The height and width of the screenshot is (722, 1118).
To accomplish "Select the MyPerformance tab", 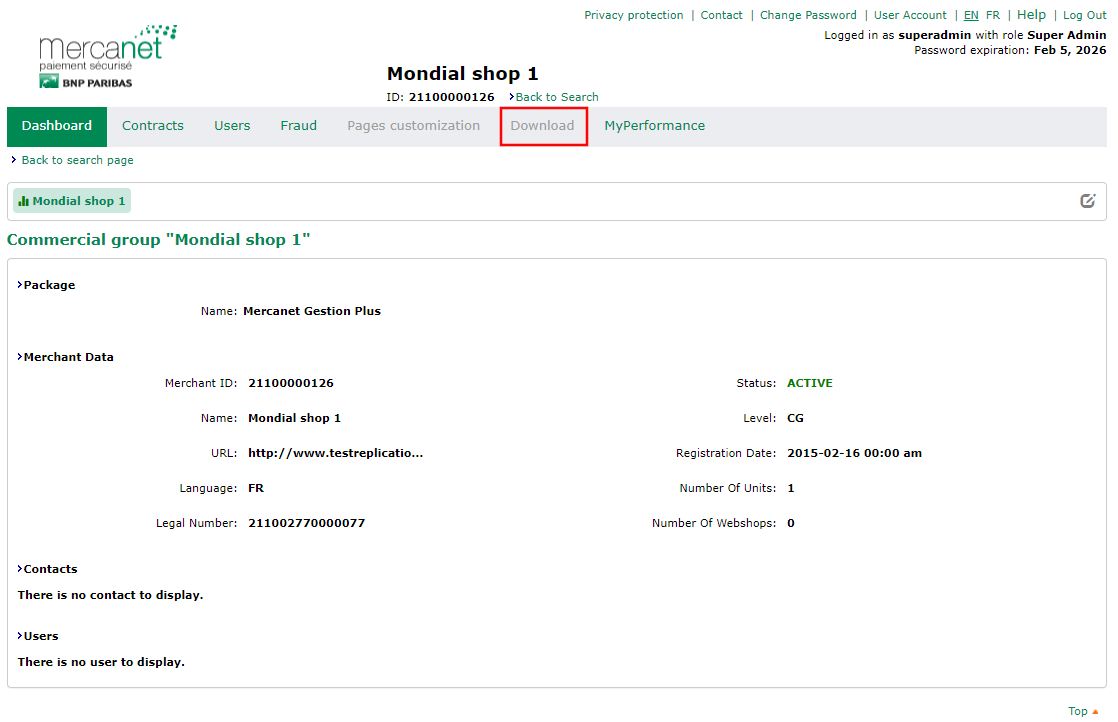I will click(x=654, y=126).
